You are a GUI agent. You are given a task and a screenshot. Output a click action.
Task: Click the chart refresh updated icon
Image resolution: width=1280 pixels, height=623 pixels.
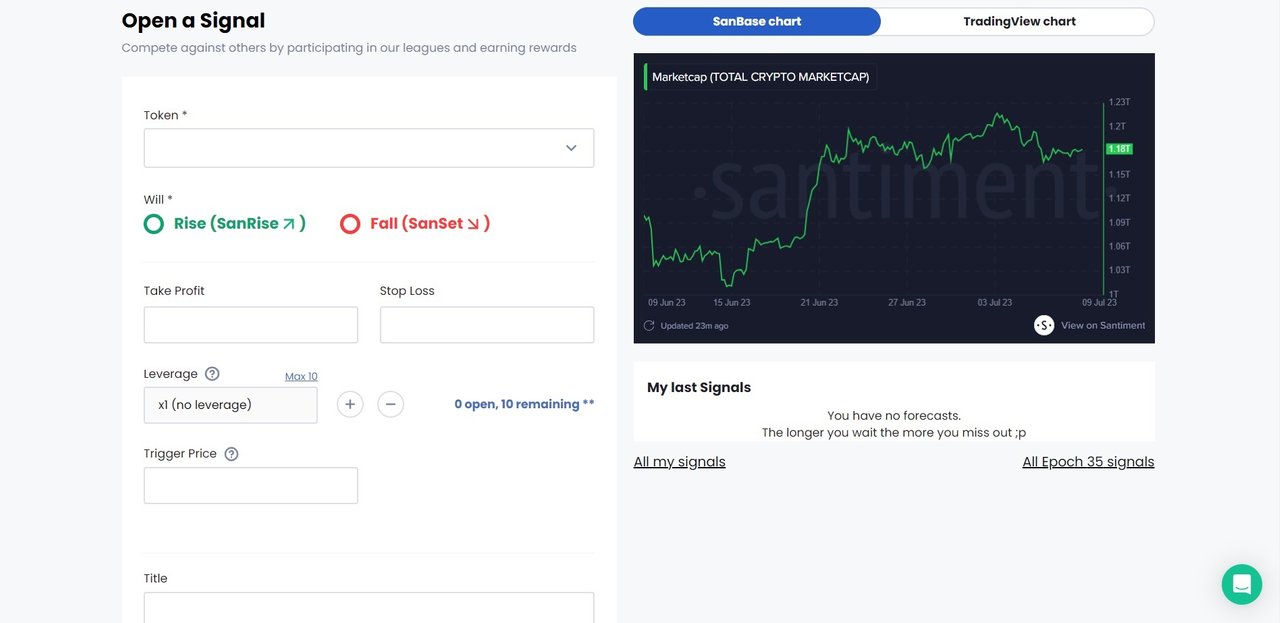pos(649,326)
